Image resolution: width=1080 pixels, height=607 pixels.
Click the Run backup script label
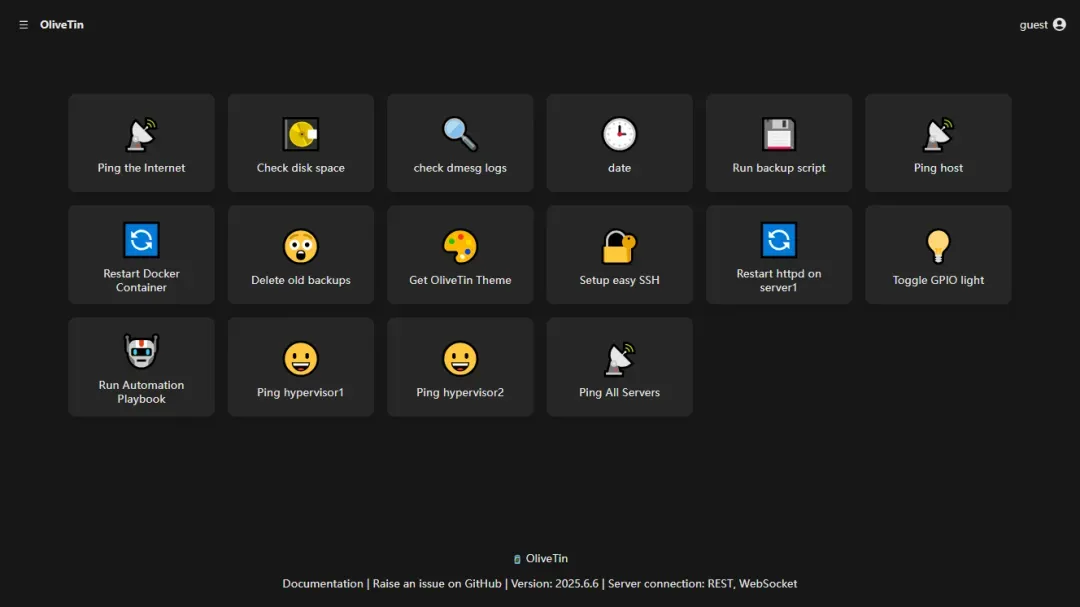[779, 168]
